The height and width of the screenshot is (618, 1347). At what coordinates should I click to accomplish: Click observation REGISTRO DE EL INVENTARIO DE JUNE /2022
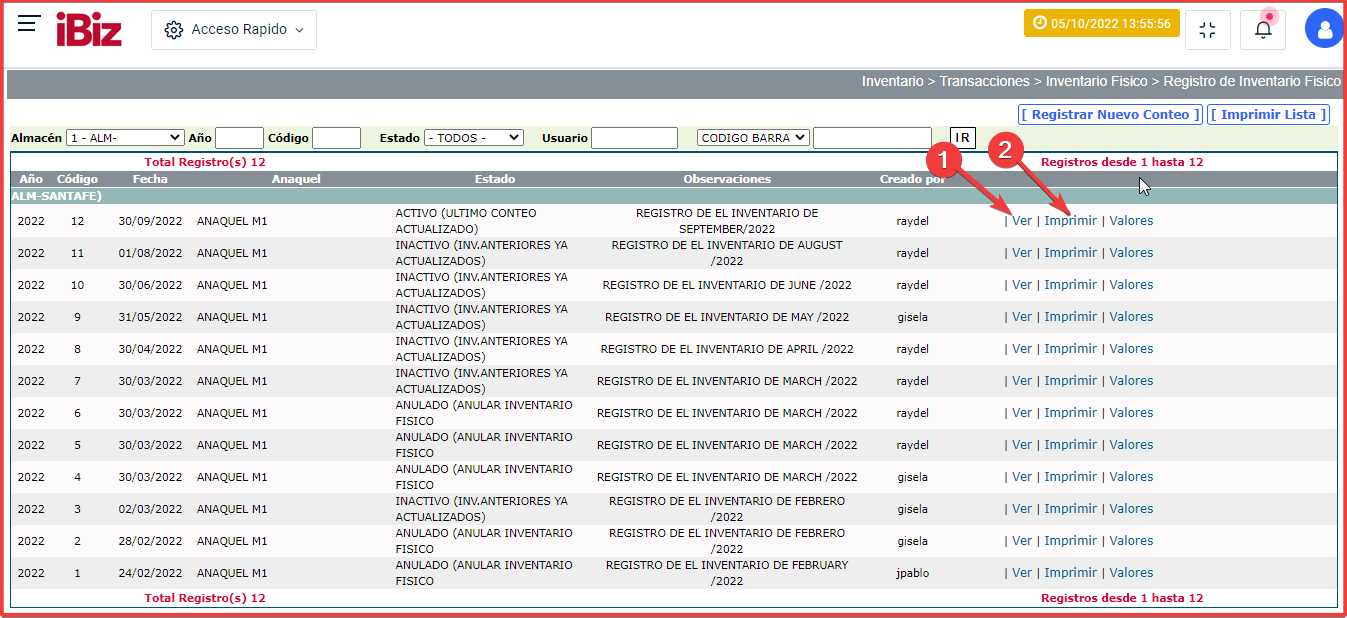(727, 285)
